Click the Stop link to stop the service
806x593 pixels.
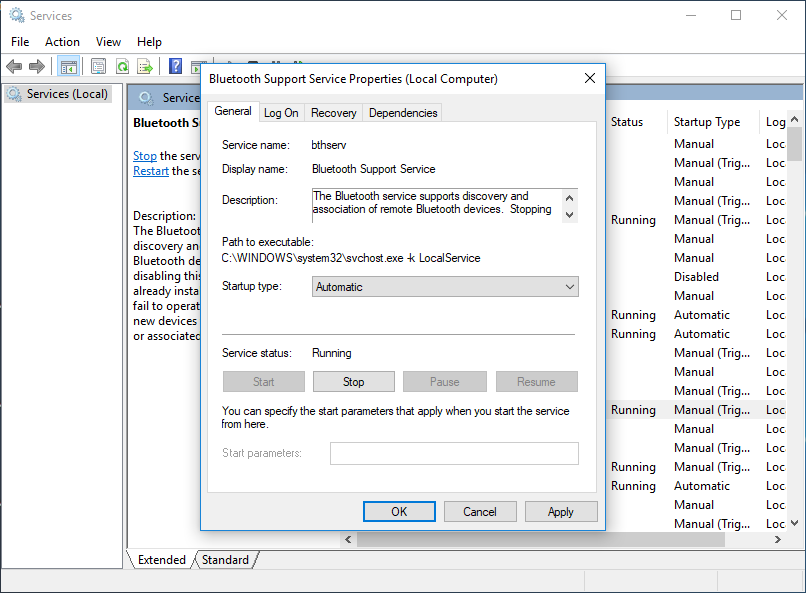145,155
